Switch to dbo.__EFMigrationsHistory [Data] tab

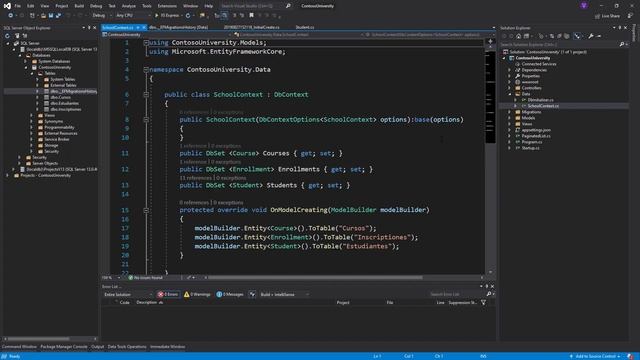pos(178,27)
